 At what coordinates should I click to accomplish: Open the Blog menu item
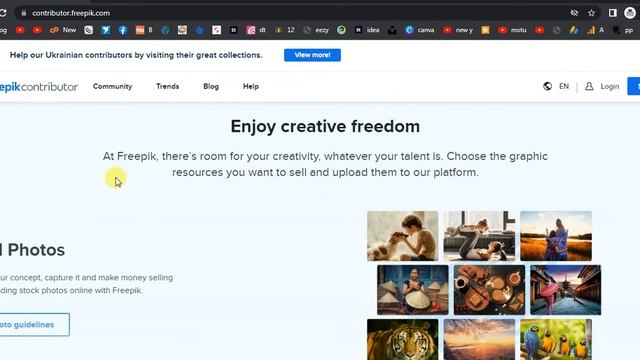tap(211, 86)
